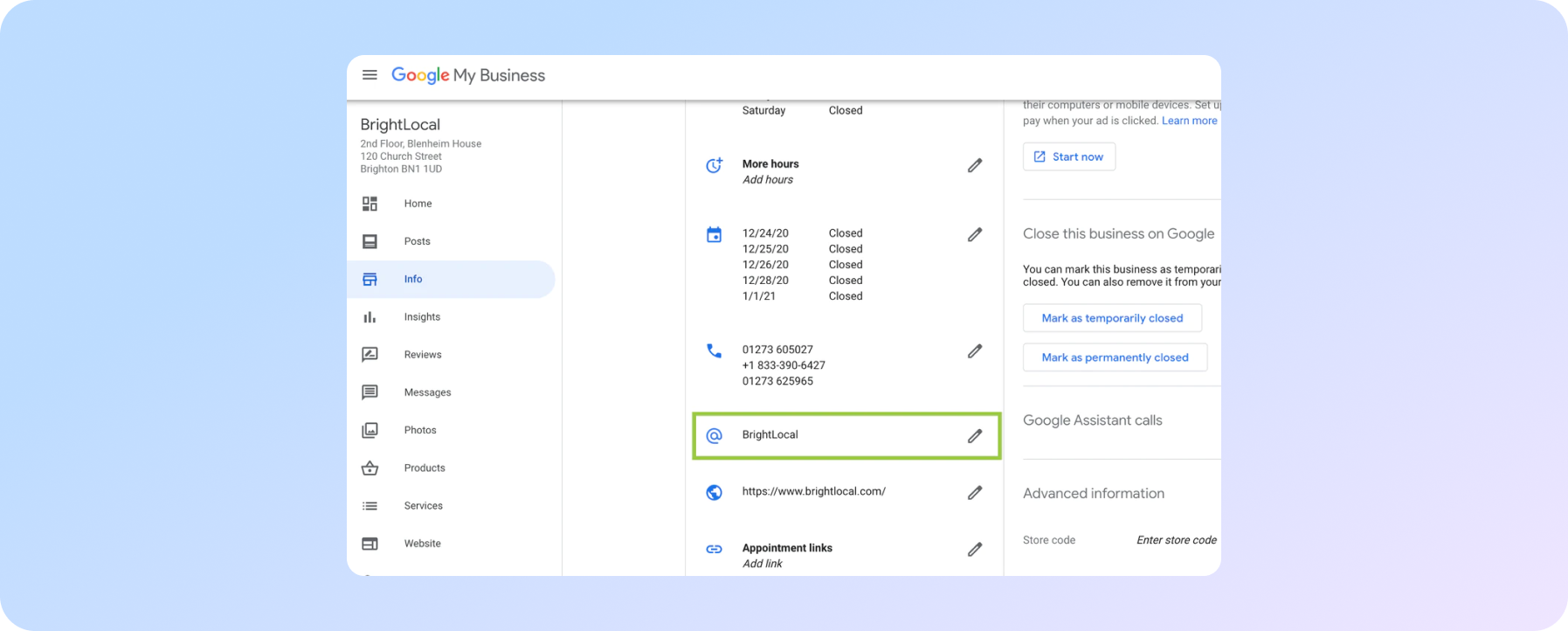
Task: Click Enter store code field
Action: (x=1176, y=540)
